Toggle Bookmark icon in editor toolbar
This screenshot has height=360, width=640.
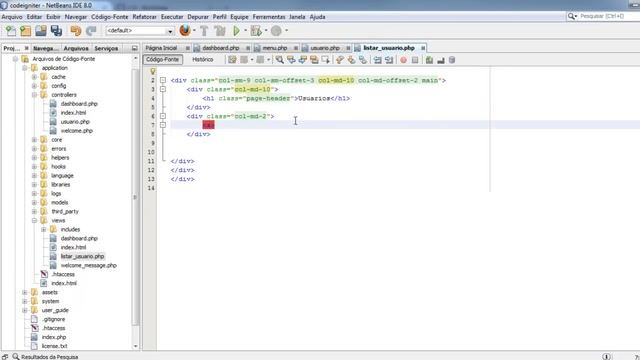point(362,60)
